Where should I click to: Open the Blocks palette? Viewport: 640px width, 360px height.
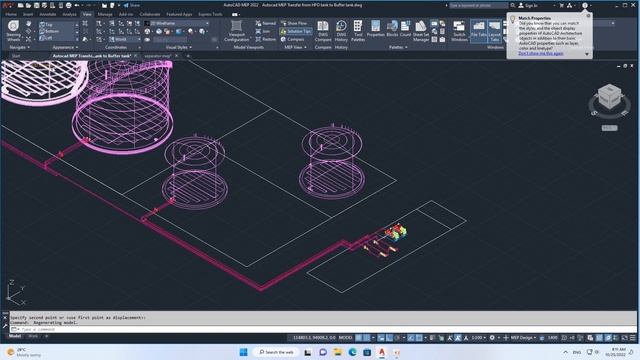pos(392,29)
